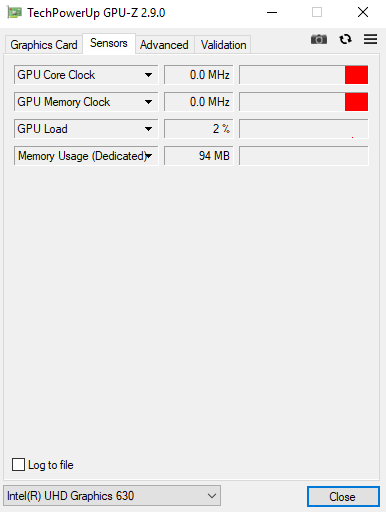Open the Memory Usage (Dedicated) dropdown
This screenshot has height=512, width=386.
point(86,156)
